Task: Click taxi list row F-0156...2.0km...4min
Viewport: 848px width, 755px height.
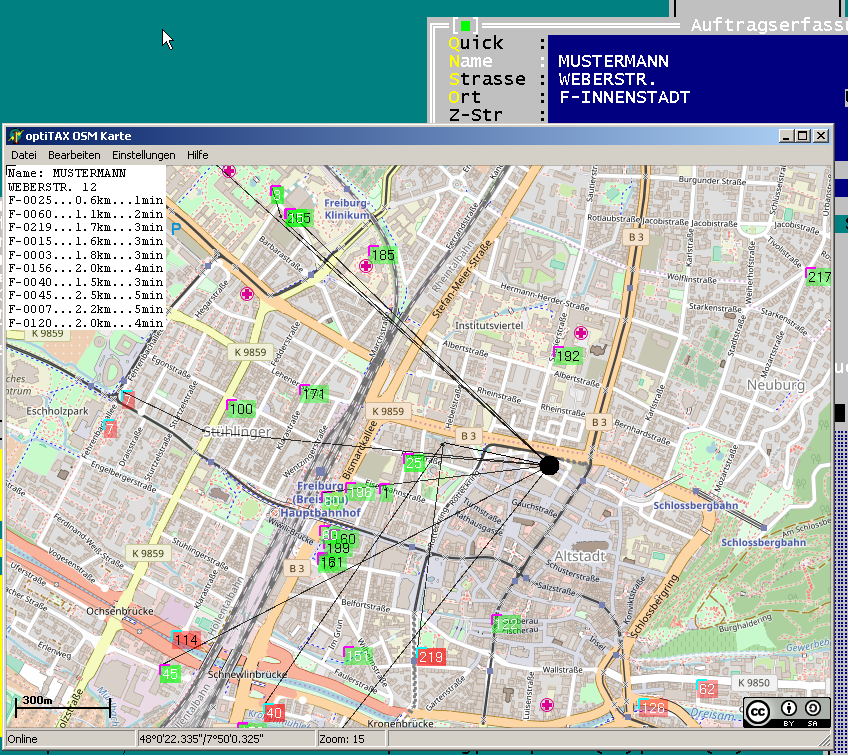Action: click(85, 268)
